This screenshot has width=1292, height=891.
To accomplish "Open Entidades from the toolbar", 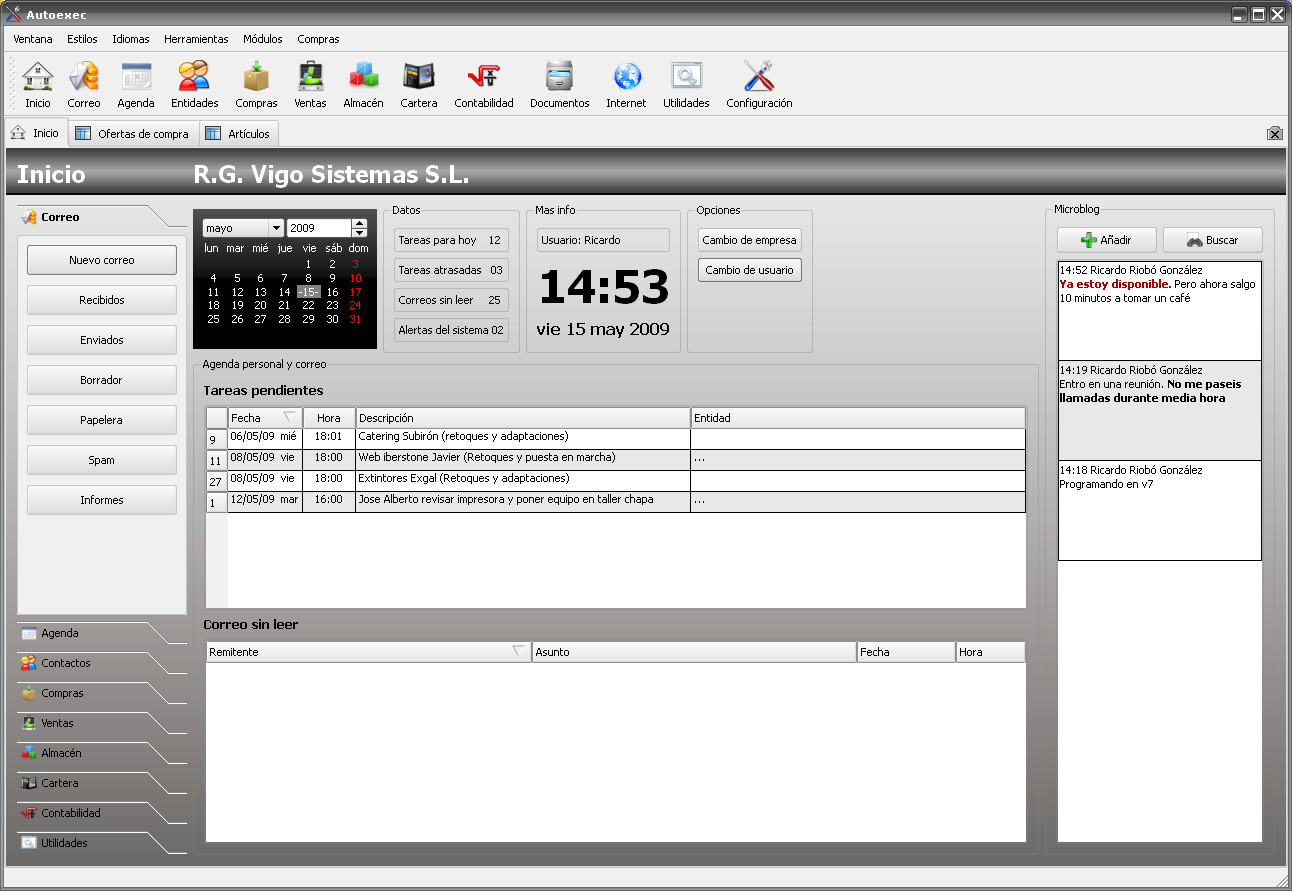I will (x=194, y=84).
